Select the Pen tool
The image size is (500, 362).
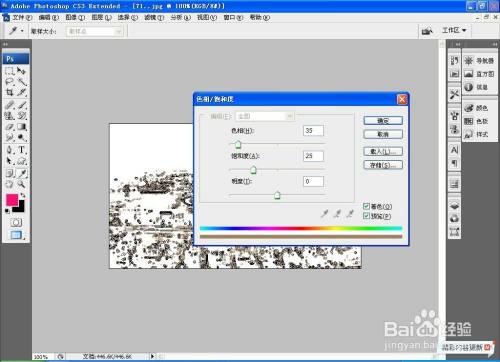(9, 150)
